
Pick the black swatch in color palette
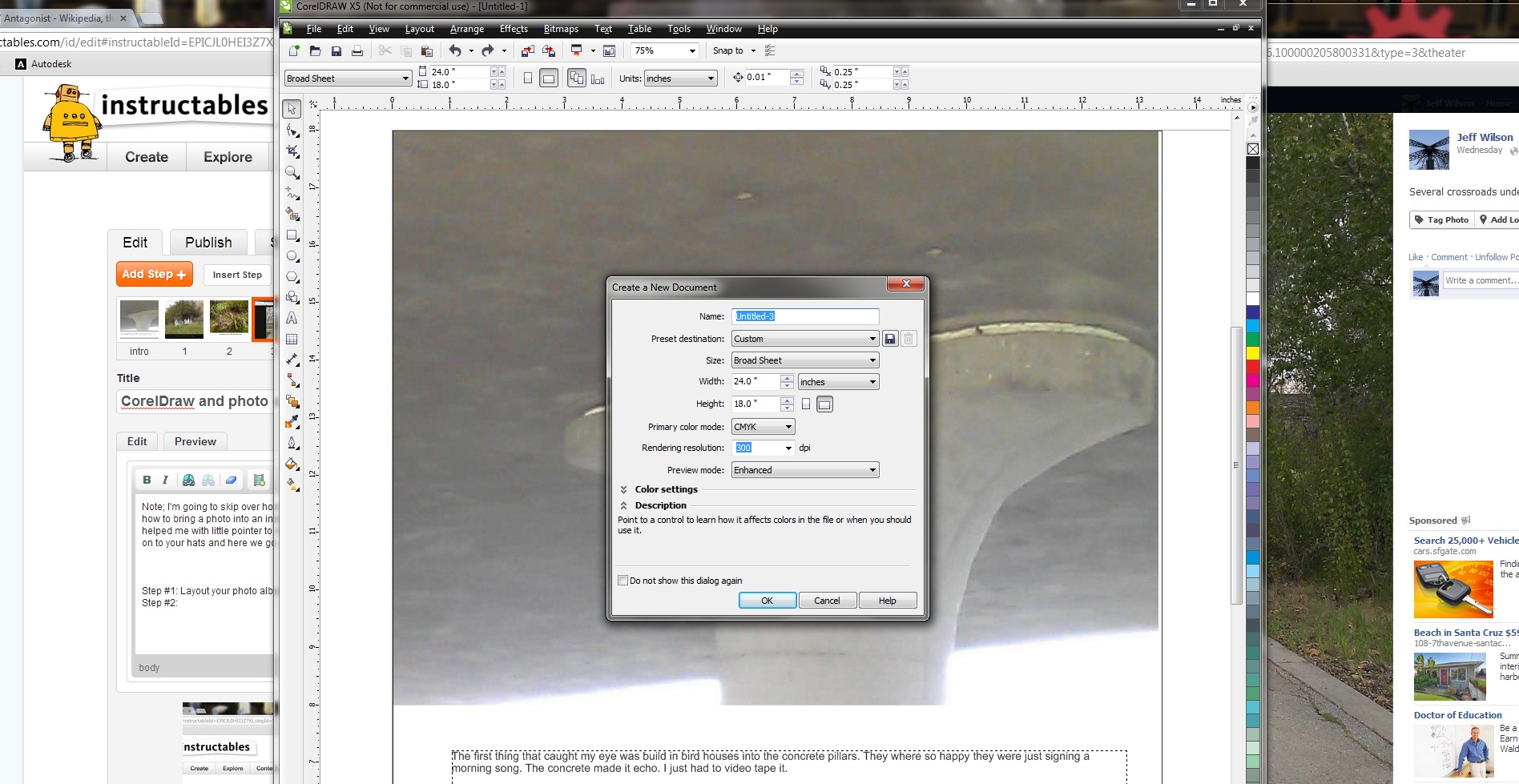point(1253,163)
